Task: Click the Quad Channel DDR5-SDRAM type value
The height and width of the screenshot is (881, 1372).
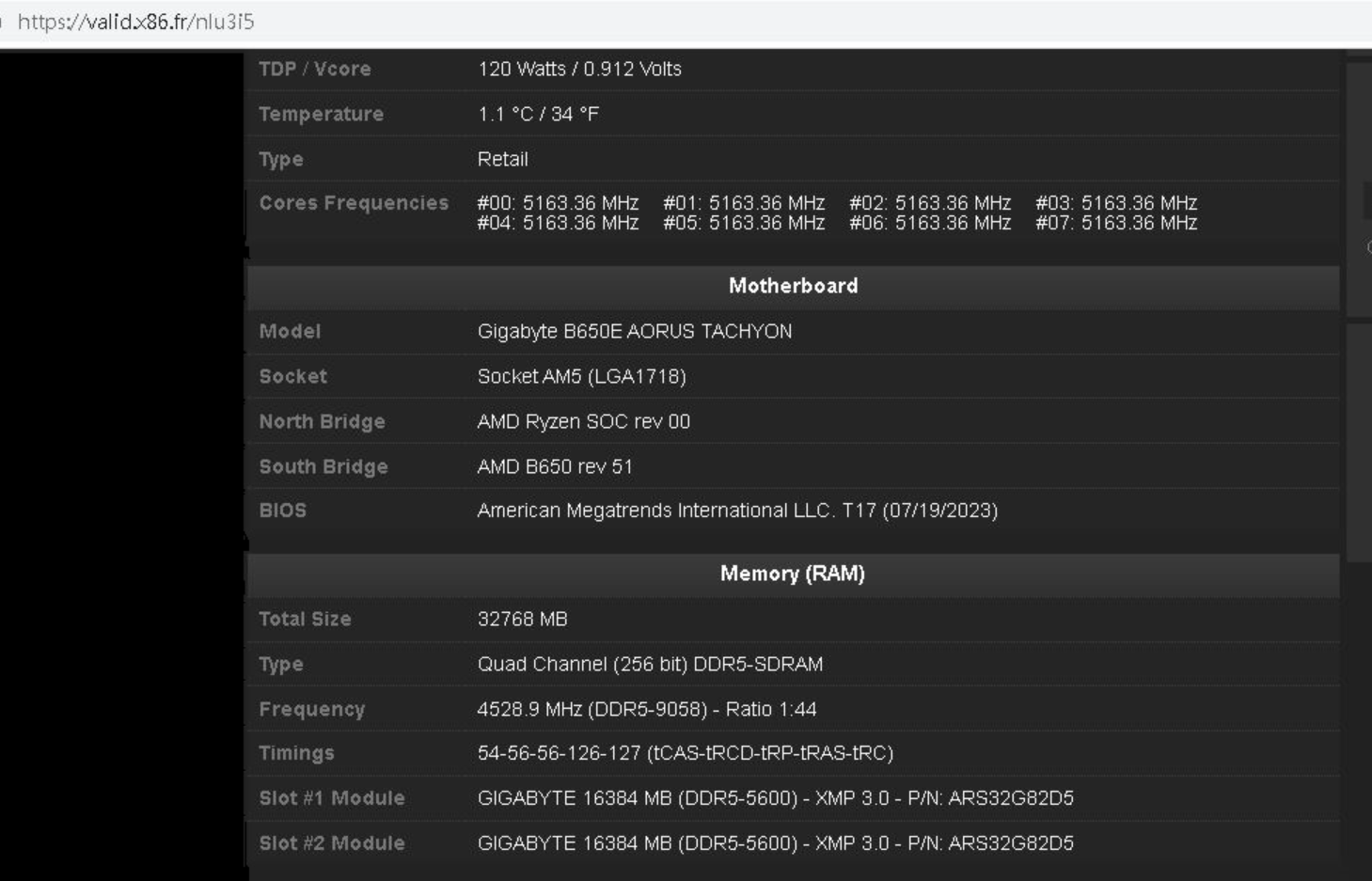Action: pyautogui.click(x=649, y=664)
